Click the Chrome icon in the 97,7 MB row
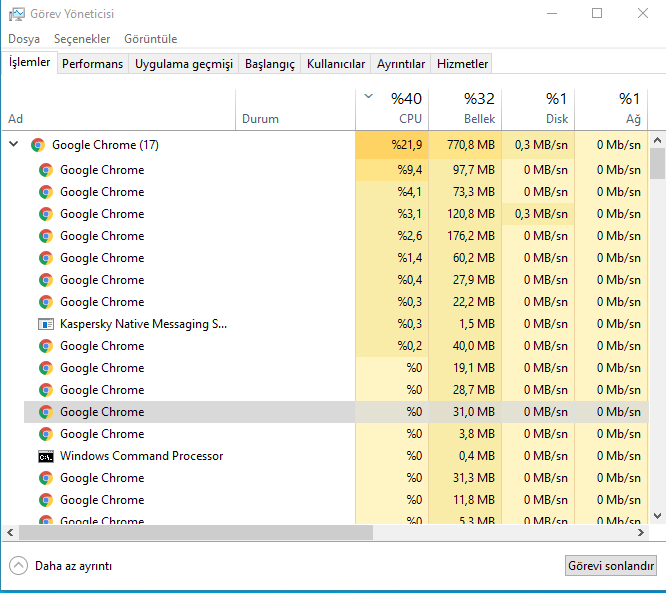 46,170
